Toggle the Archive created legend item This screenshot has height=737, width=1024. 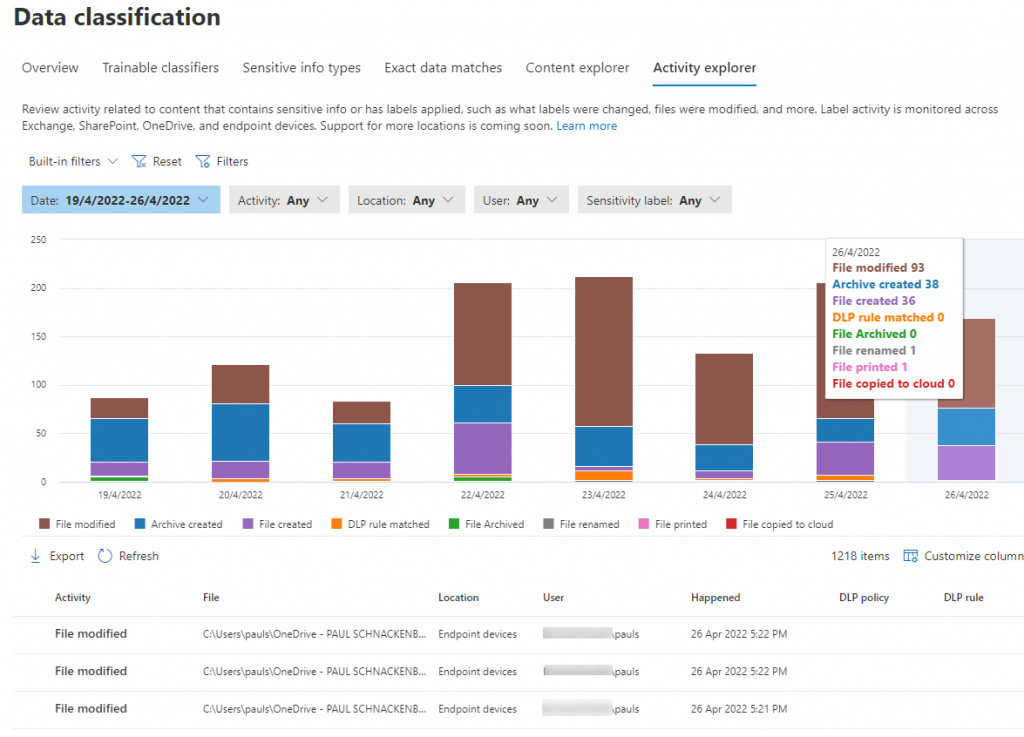click(180, 523)
